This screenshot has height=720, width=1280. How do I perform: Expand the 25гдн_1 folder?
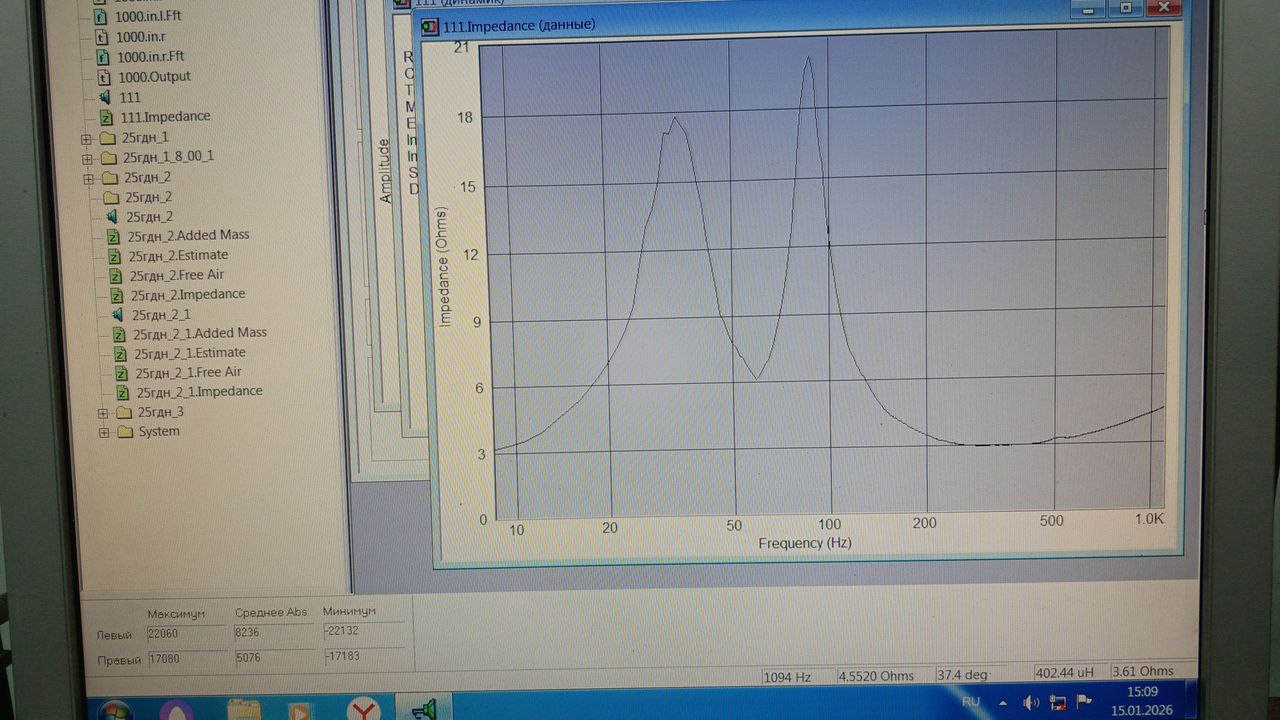point(86,138)
